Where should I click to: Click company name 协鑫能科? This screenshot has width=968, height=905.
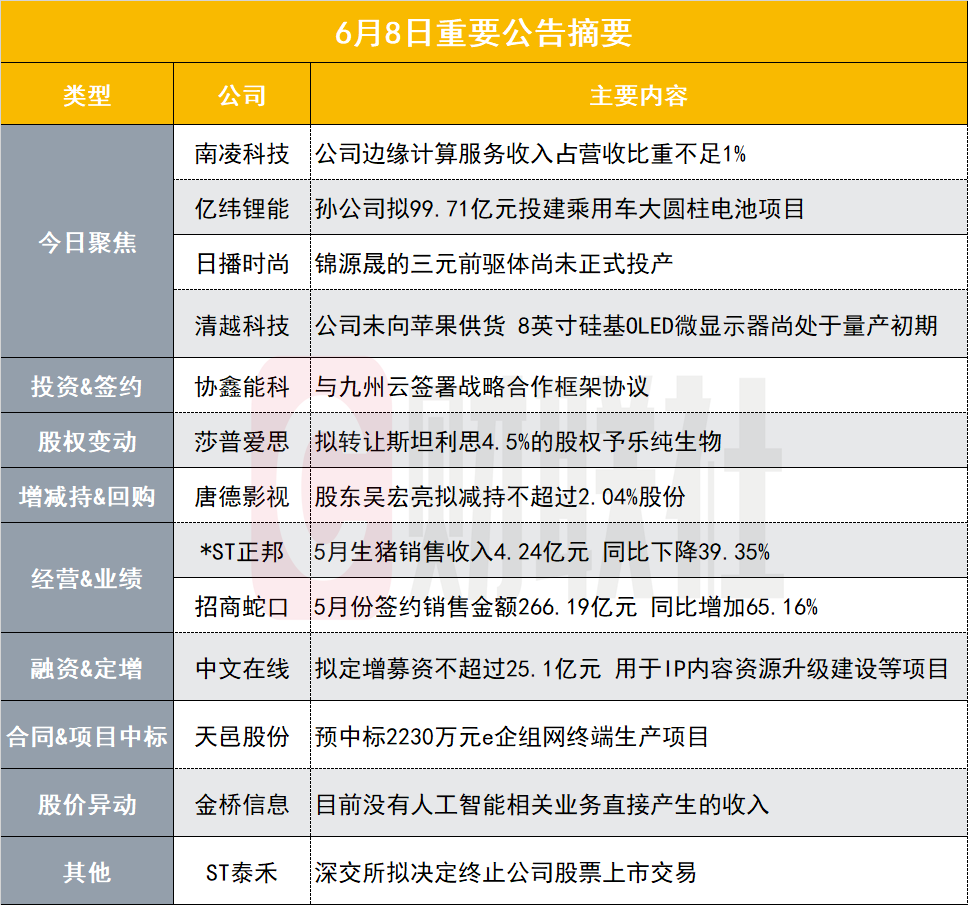[242, 386]
